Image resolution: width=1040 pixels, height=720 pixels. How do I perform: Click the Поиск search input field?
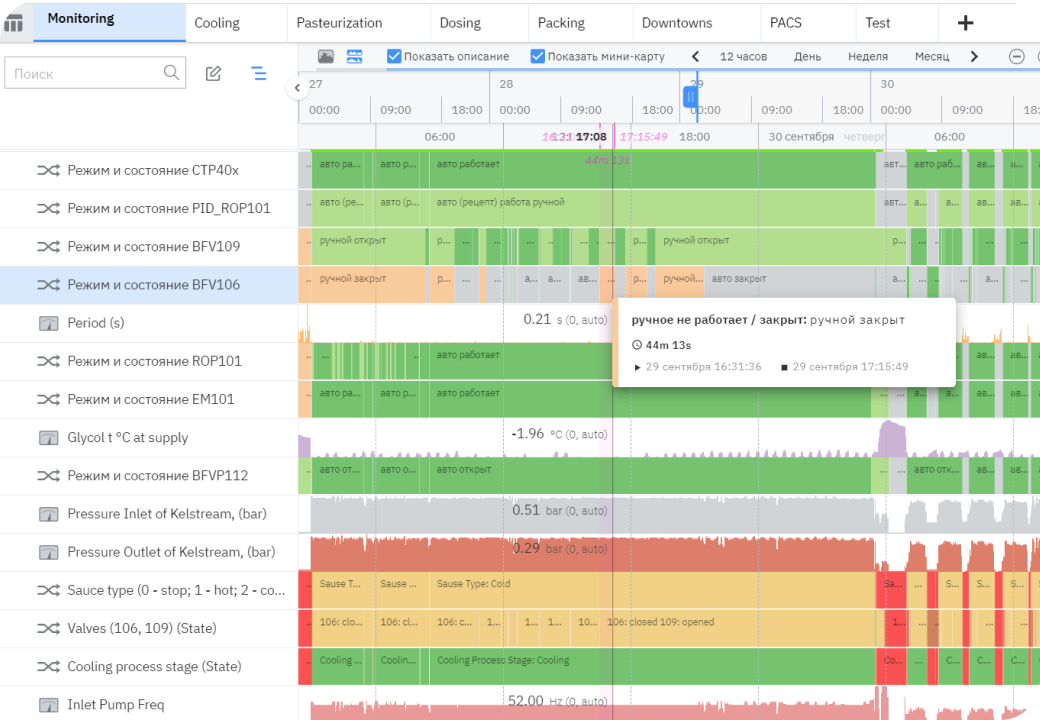click(85, 73)
